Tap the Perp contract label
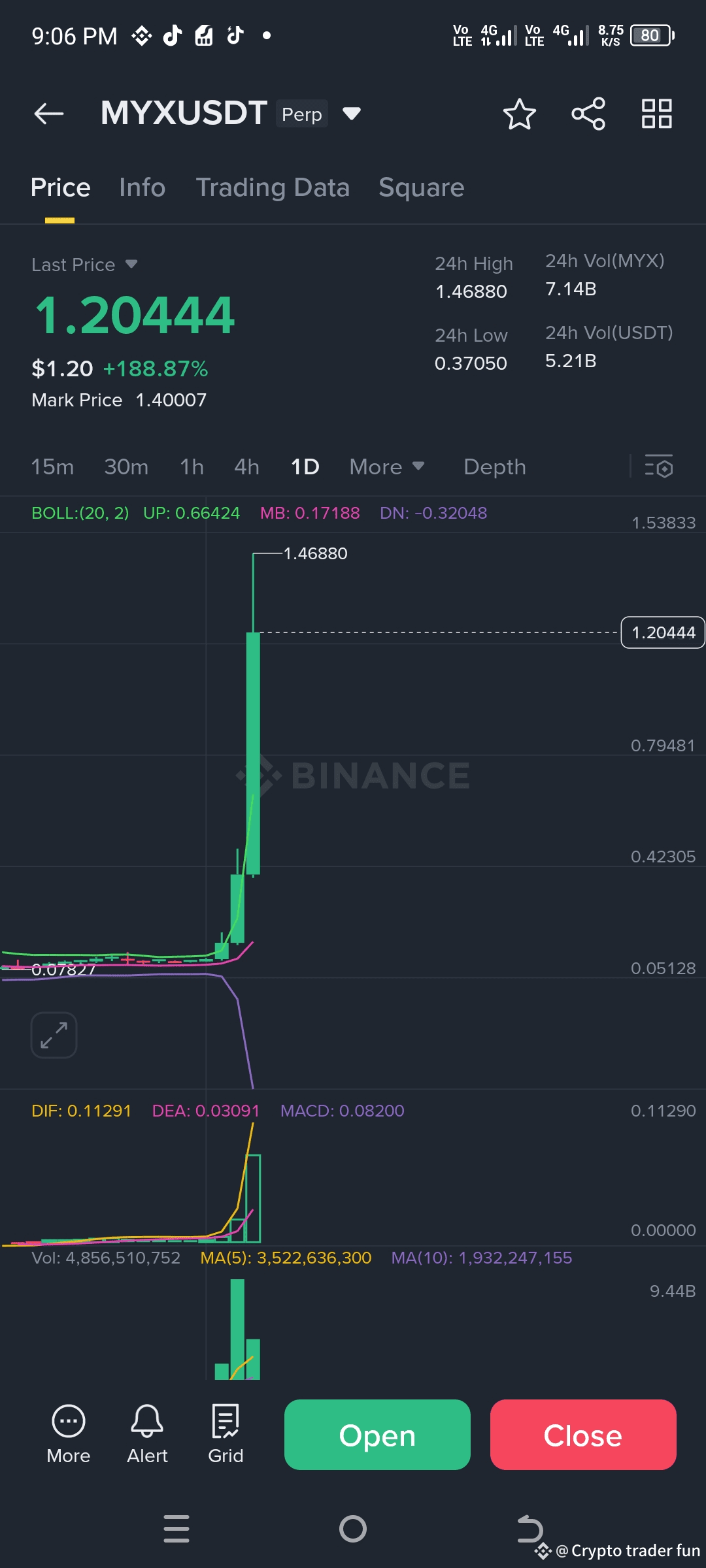Screen dimensions: 706x1568 301,114
